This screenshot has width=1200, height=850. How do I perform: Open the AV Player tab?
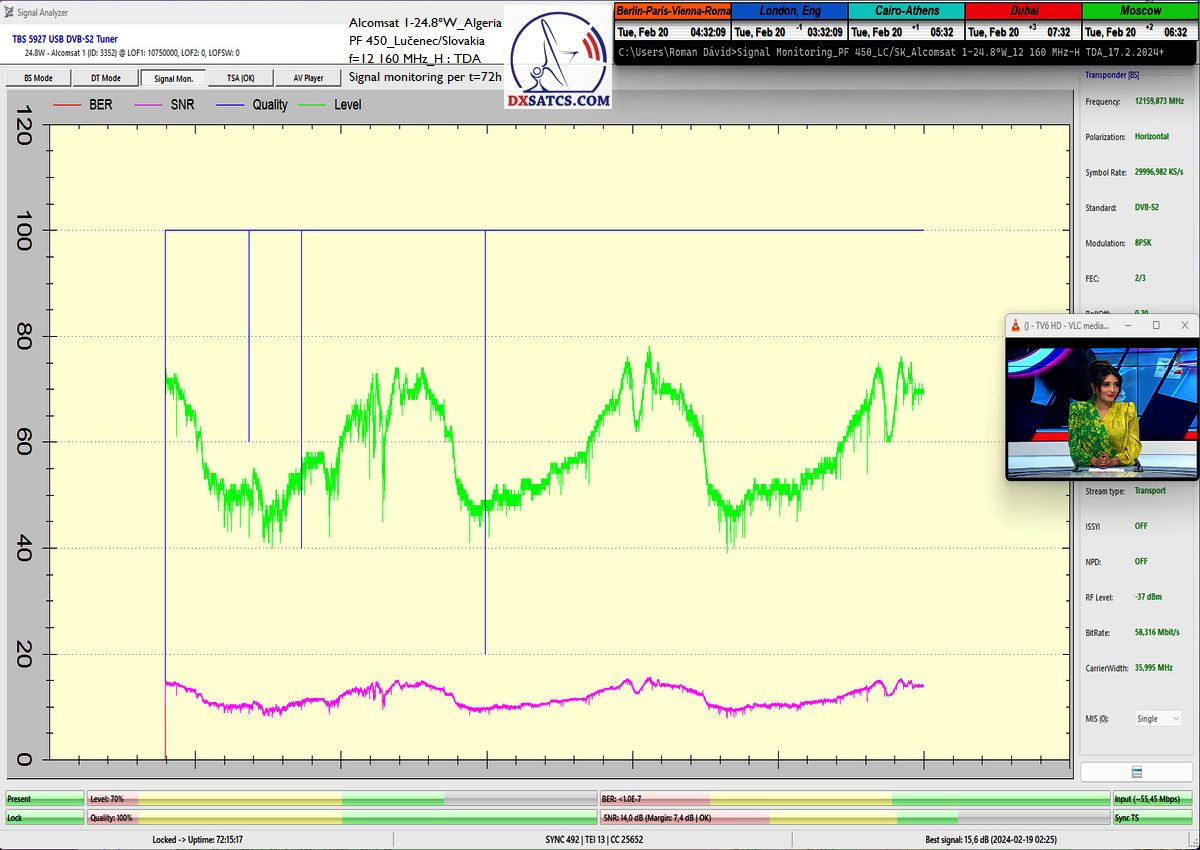point(308,78)
